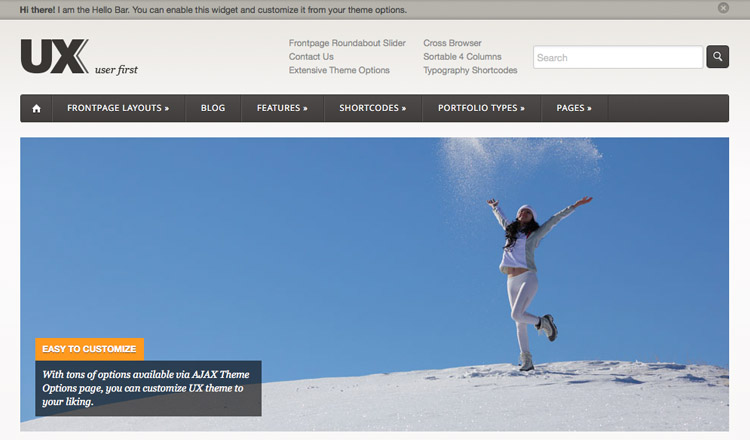Expand the Pages menu
Screen dimensions: 750x440
[x=574, y=108]
